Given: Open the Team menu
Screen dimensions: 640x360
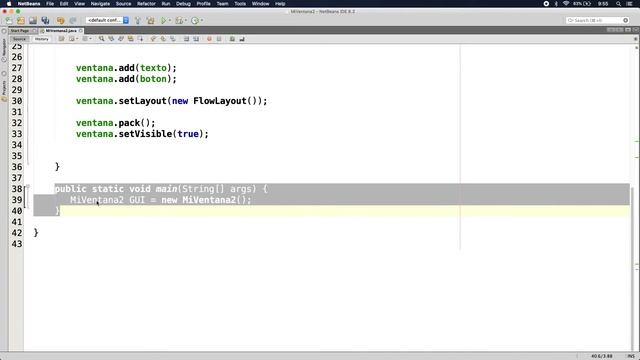Looking at the screenshot, I should pyautogui.click(x=222, y=4).
